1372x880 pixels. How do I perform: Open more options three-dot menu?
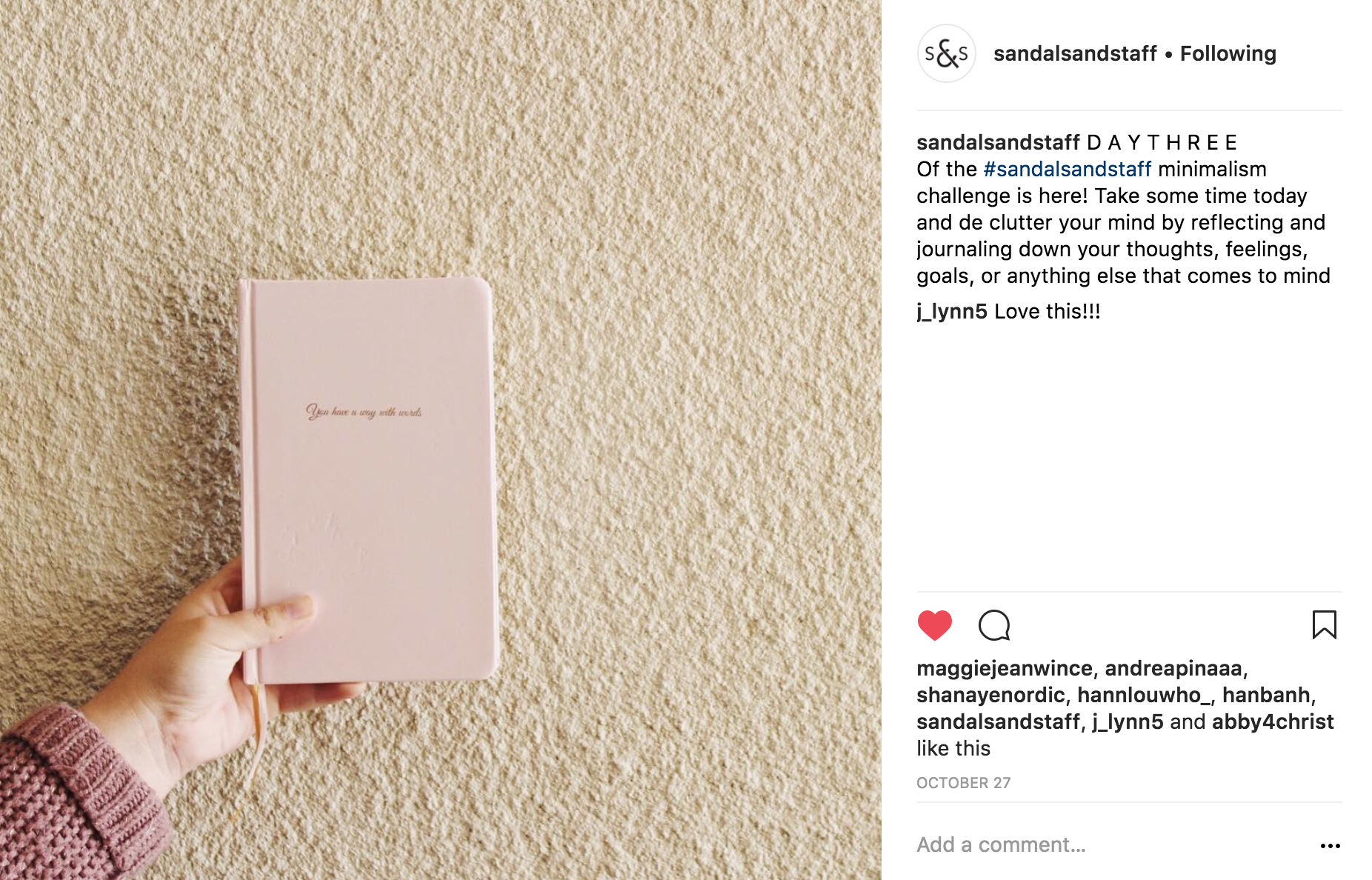tap(1330, 845)
